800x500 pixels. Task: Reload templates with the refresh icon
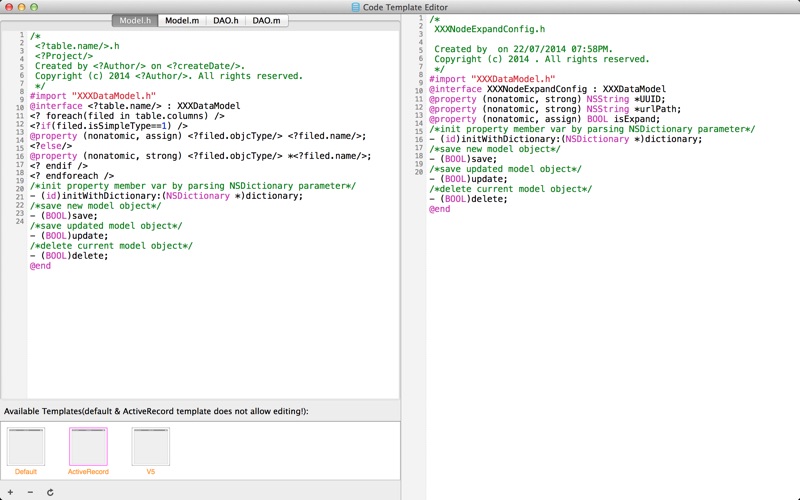pos(50,492)
